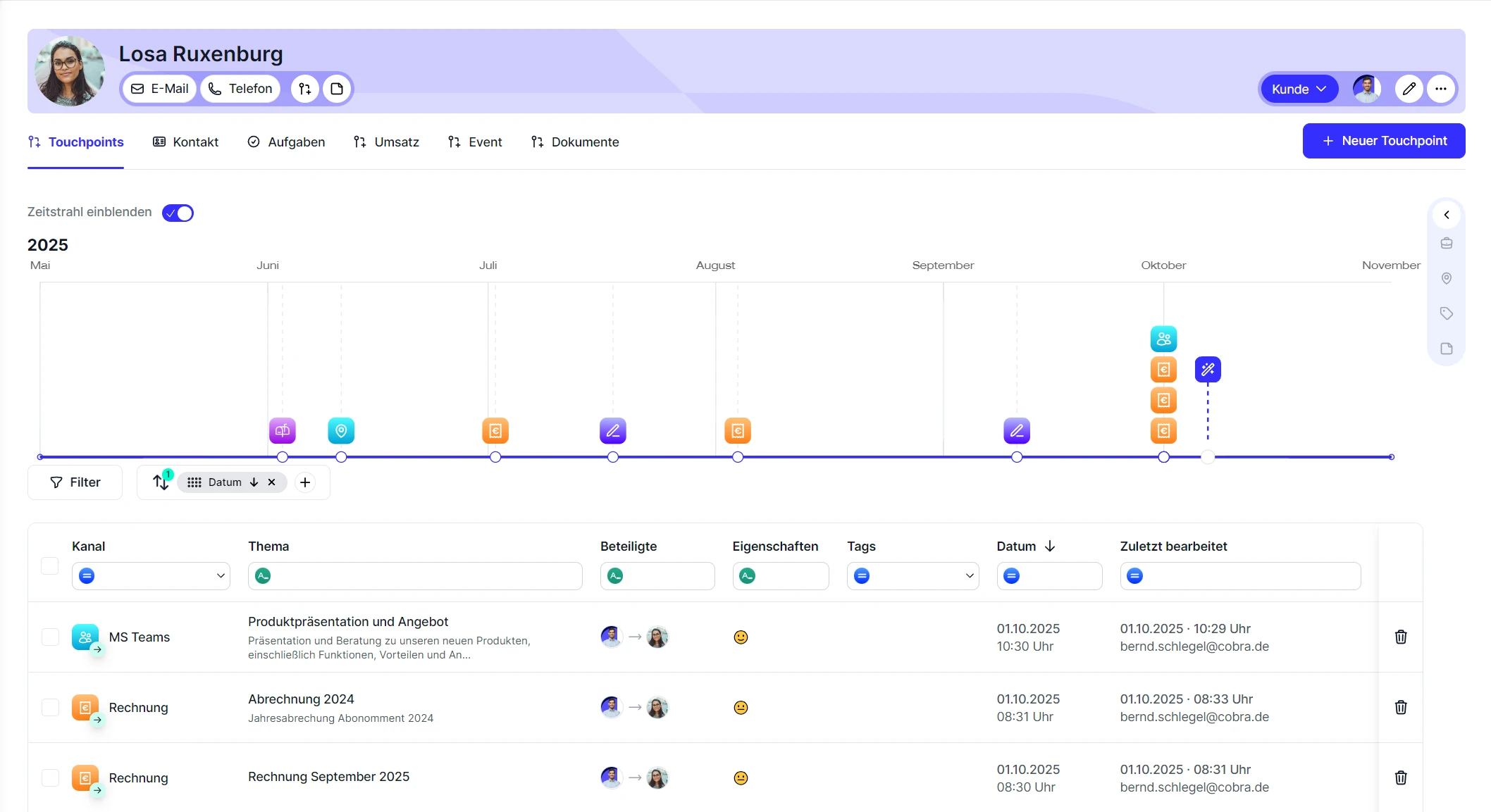Remove the Datum sort chip
Viewport: 1491px width, 812px height.
click(x=271, y=482)
